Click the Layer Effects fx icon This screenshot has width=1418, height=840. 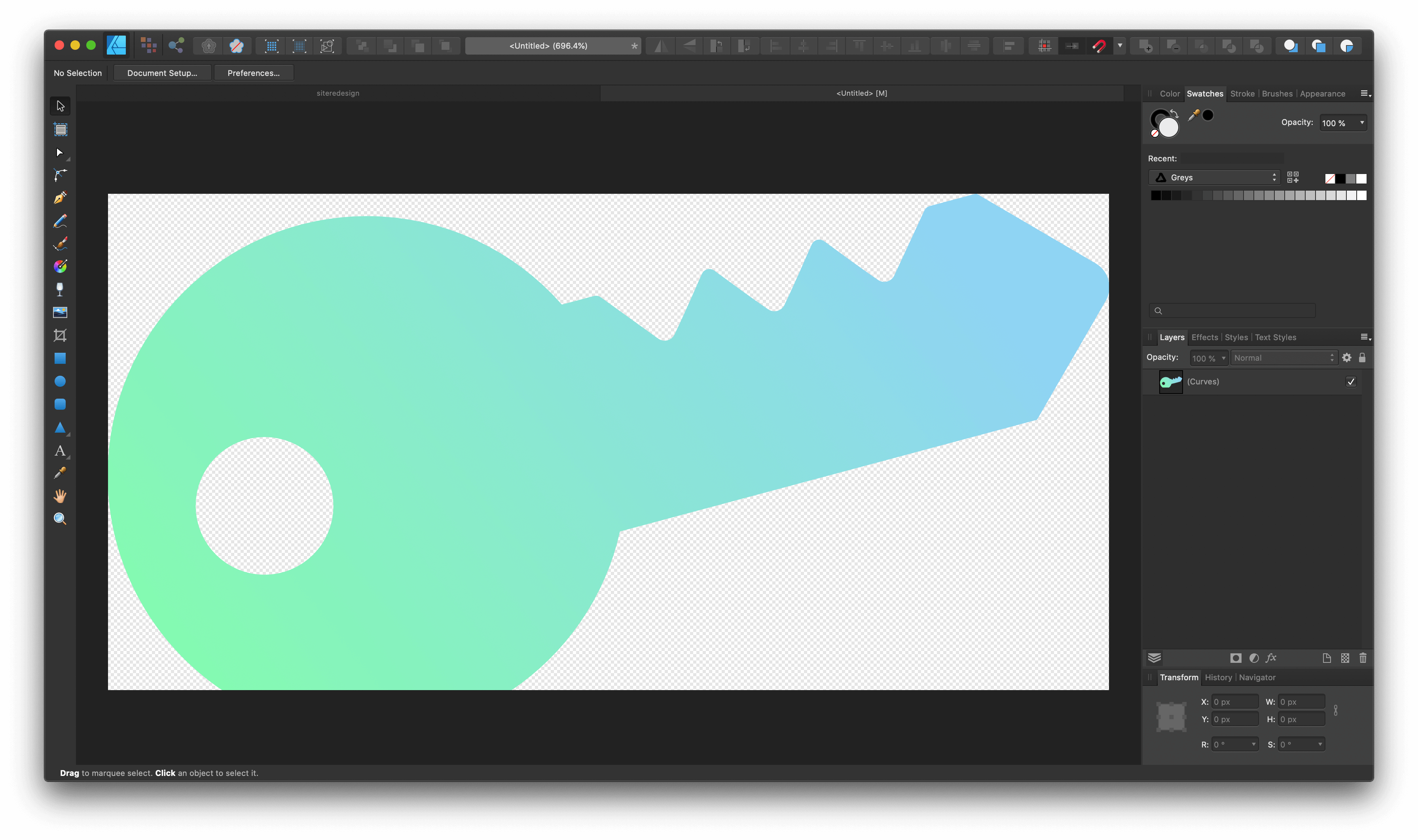pyautogui.click(x=1271, y=658)
